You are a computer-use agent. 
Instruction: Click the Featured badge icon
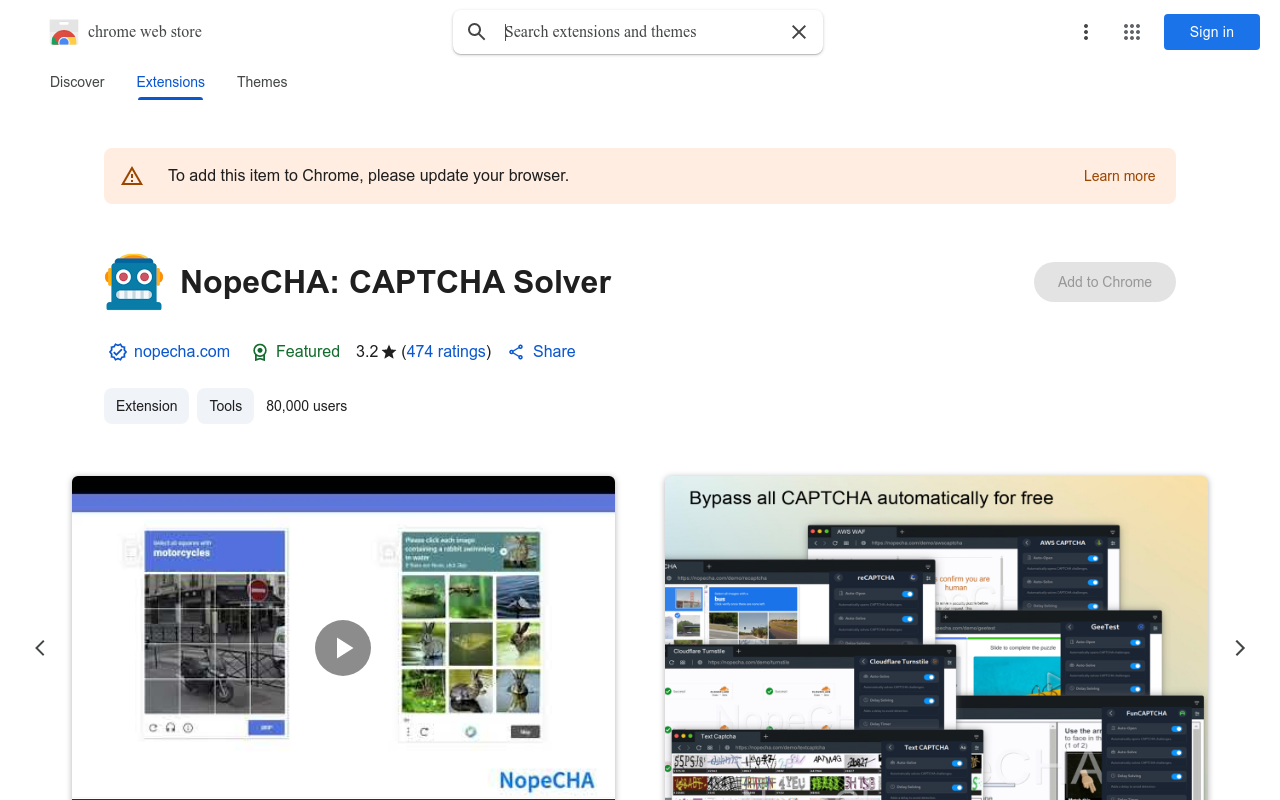click(x=260, y=352)
